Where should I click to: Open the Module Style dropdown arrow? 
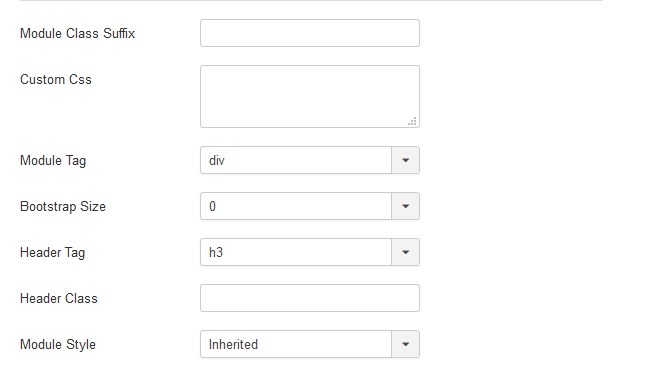coord(406,344)
